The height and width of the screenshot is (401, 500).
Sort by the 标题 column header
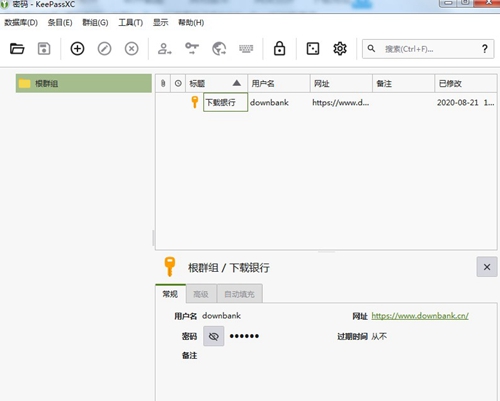pyautogui.click(x=217, y=83)
